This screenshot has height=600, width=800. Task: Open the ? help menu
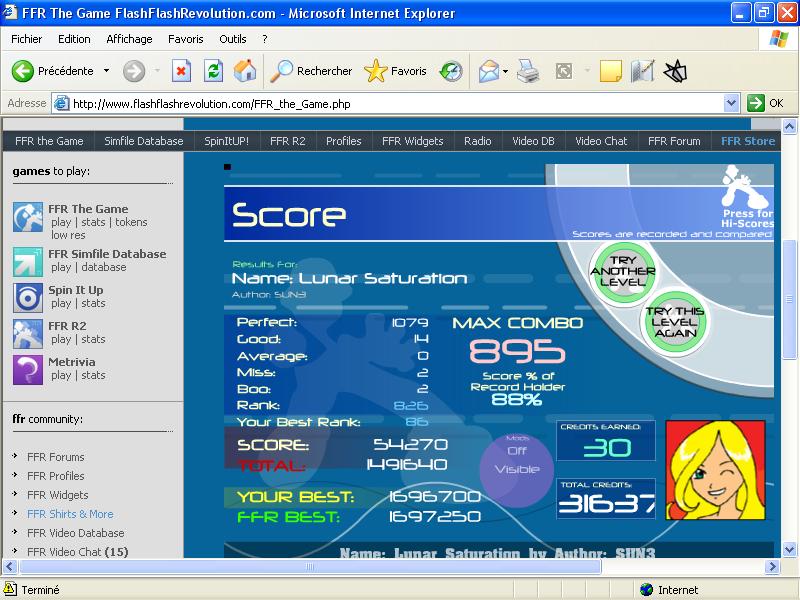click(x=264, y=39)
